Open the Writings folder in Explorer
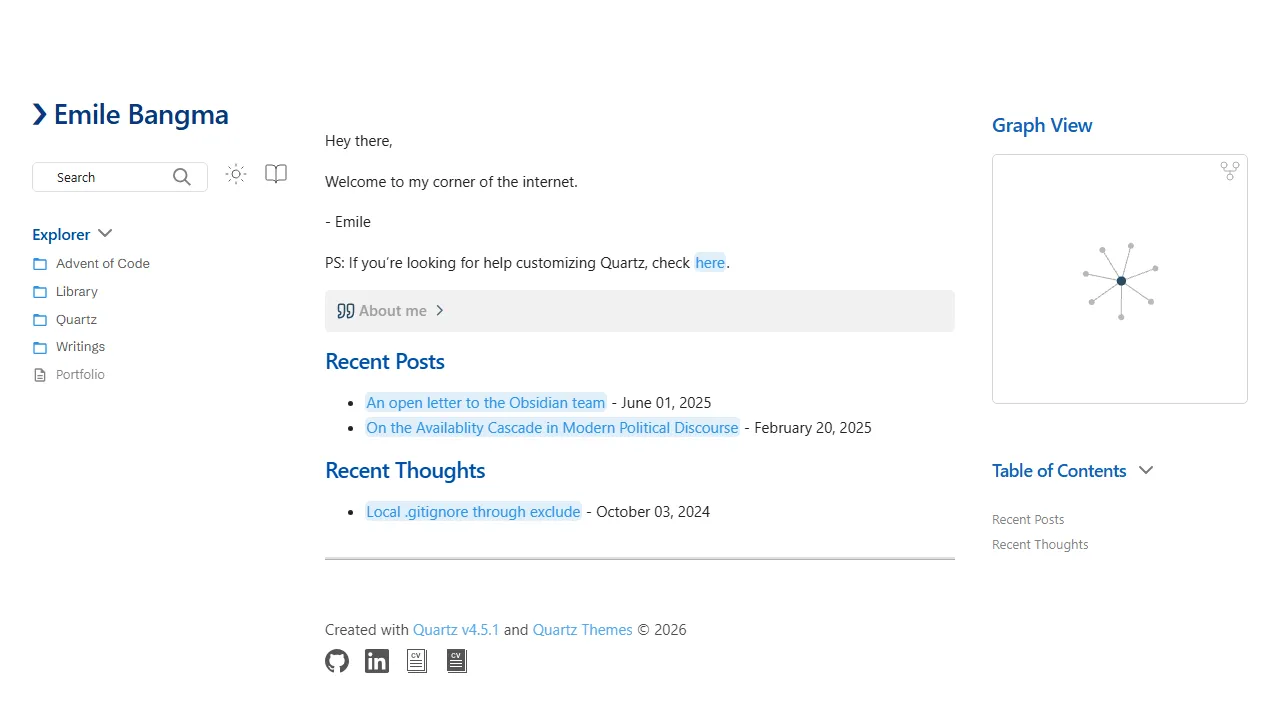The image size is (1280, 720). pos(80,346)
